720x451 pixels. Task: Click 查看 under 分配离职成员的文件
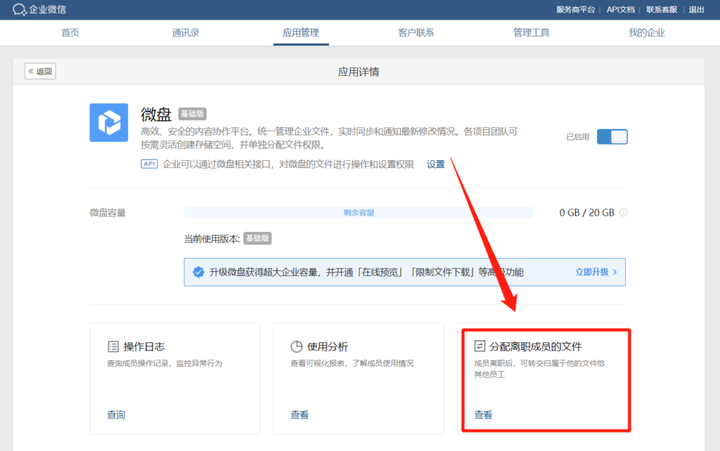(483, 415)
